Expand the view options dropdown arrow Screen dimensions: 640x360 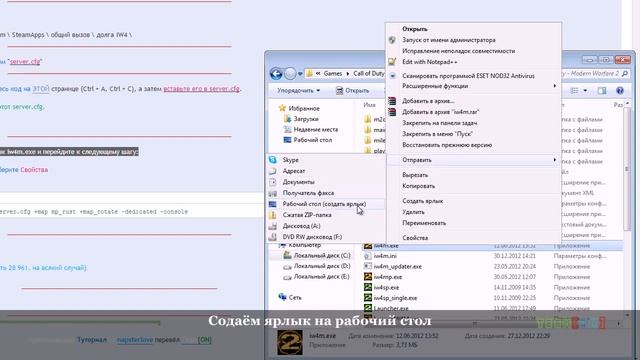(x=585, y=91)
